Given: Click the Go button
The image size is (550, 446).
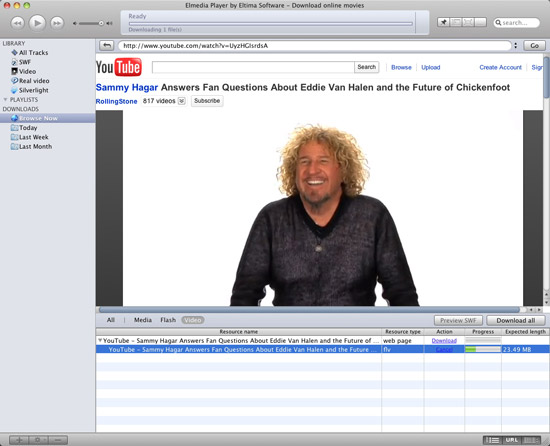Looking at the screenshot, I should [534, 46].
